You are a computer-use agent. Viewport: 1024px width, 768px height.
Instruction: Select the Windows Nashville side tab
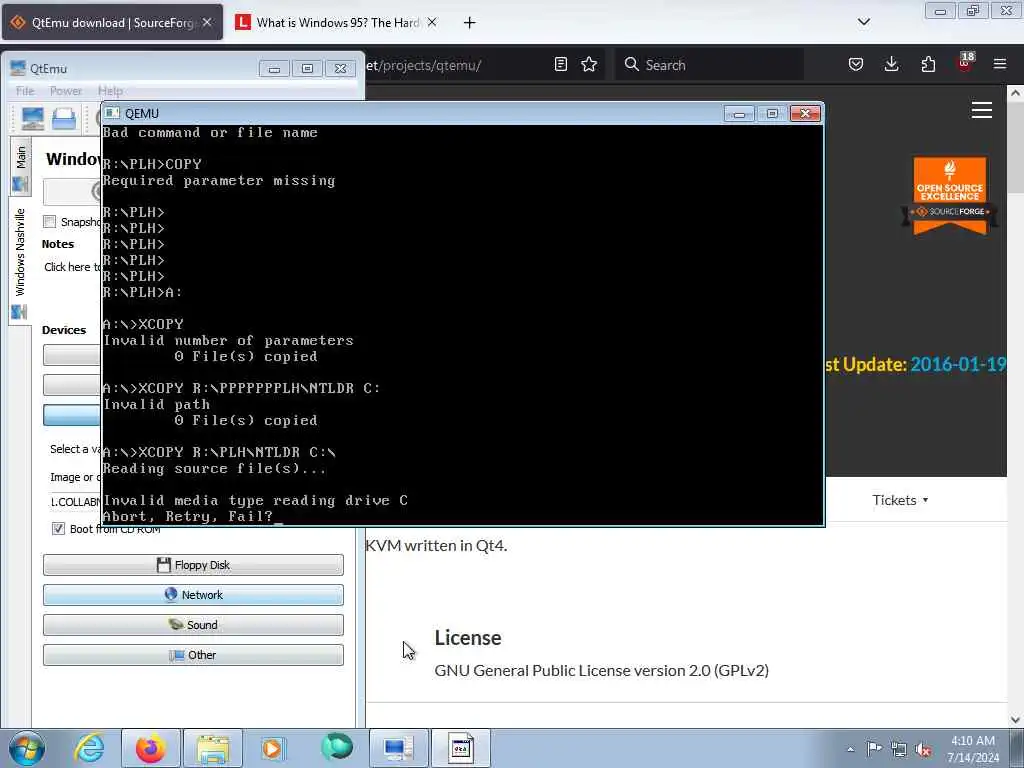click(20, 261)
